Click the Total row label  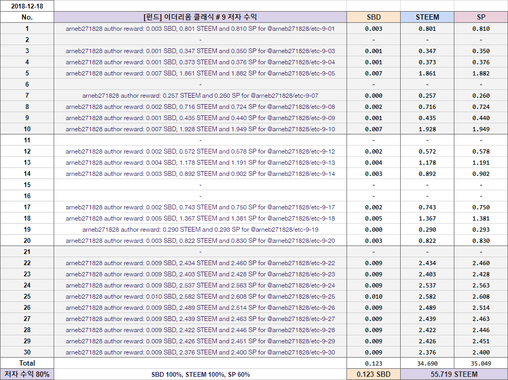(x=27, y=363)
